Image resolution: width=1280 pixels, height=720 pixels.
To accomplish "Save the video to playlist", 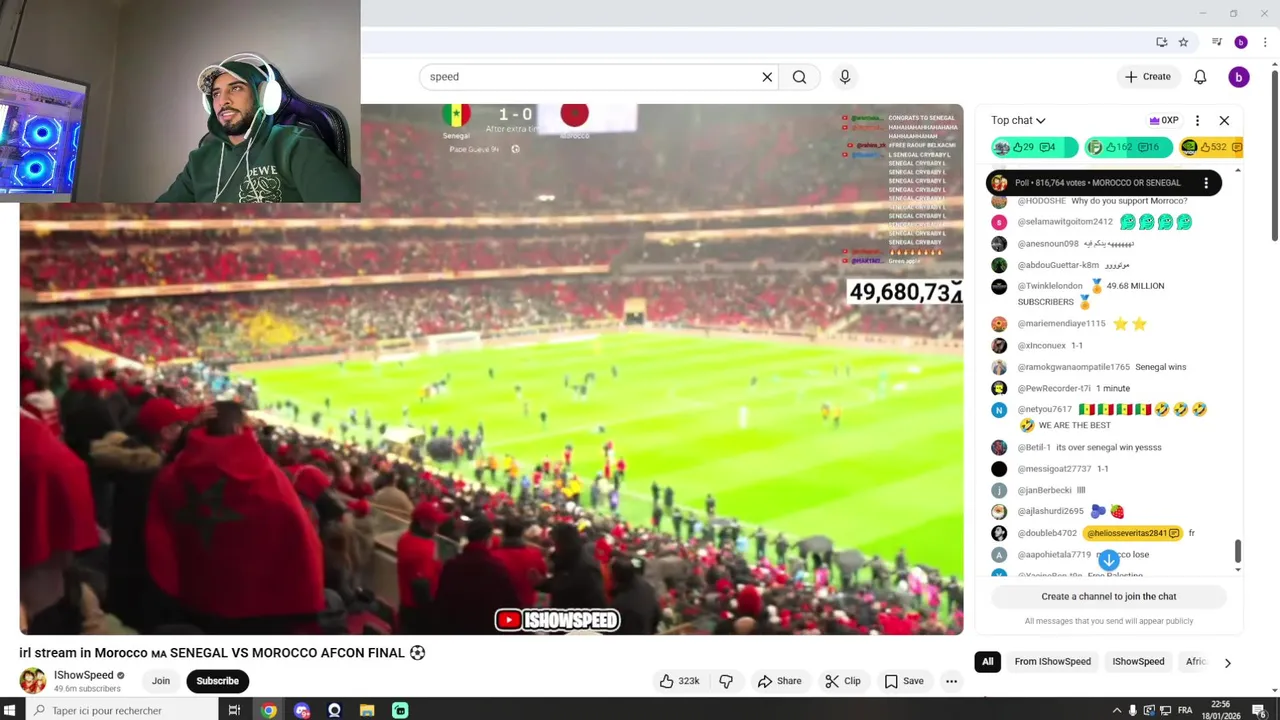I will point(903,681).
